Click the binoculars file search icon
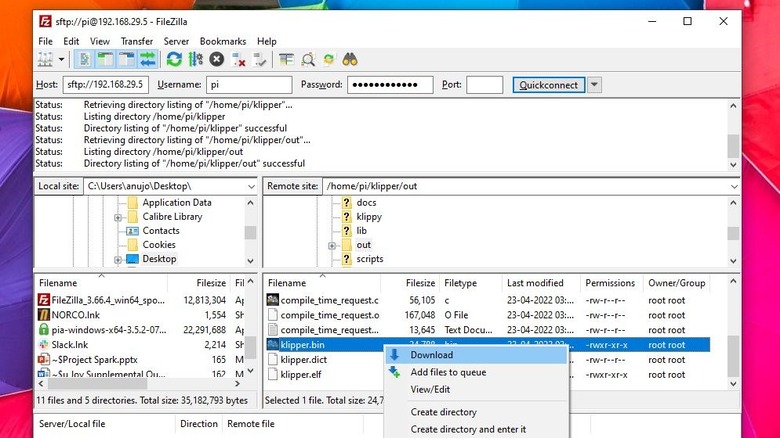The height and width of the screenshot is (438, 780). point(350,59)
